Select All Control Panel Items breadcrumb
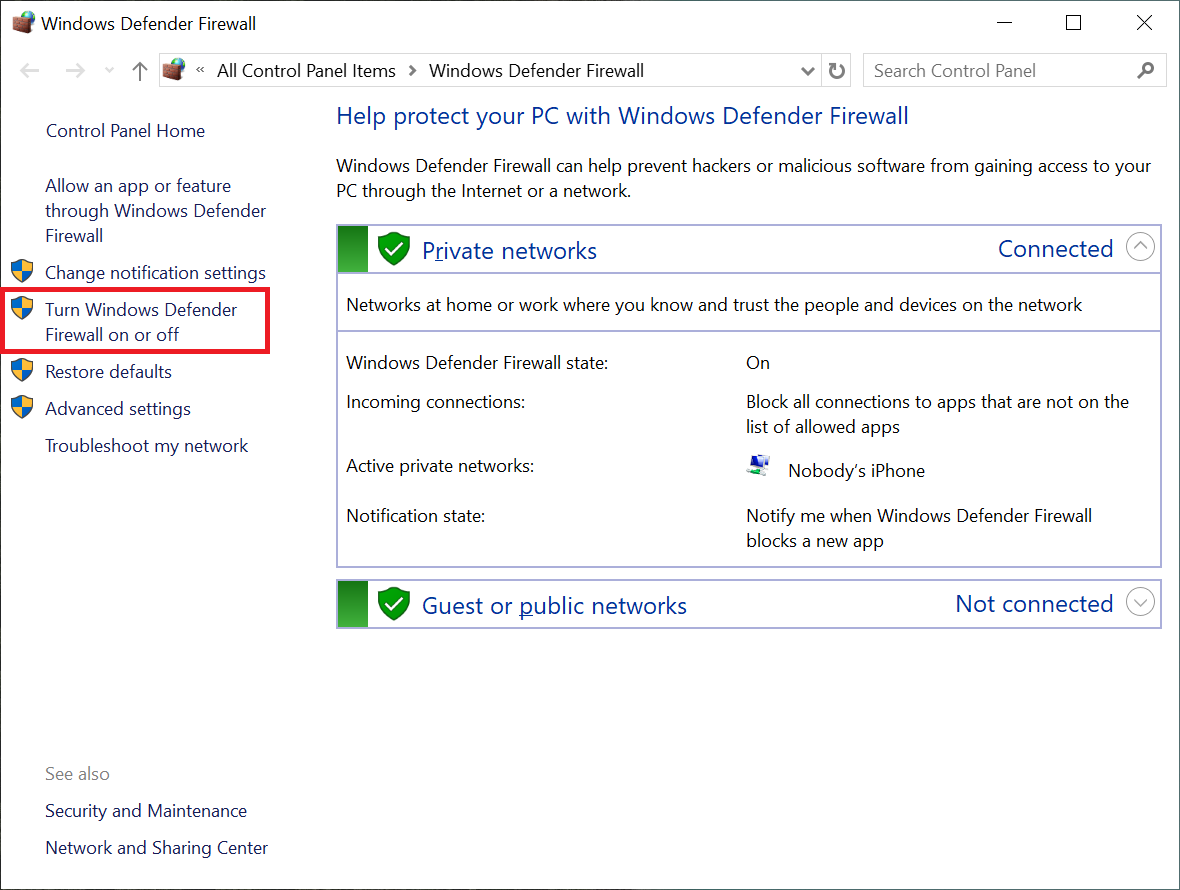 pos(306,71)
